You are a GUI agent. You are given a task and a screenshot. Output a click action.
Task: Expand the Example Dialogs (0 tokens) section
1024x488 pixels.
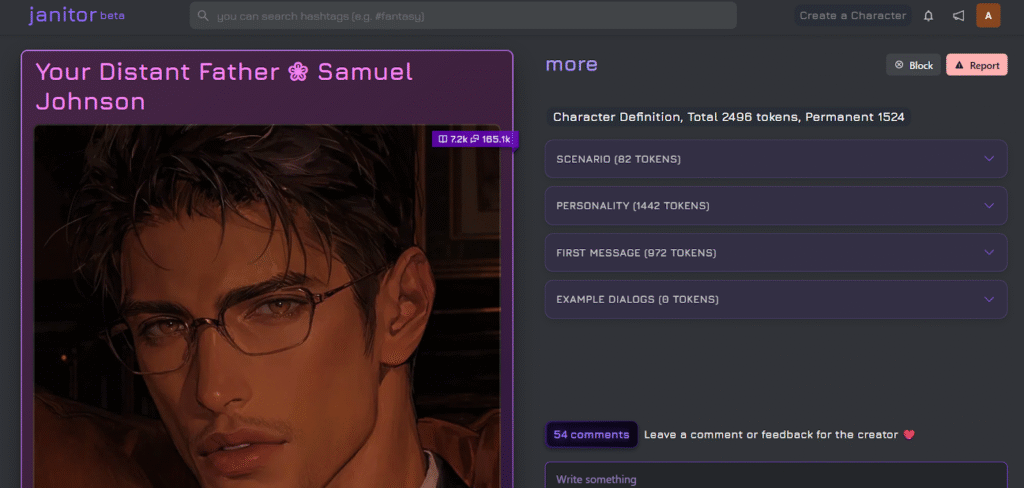(776, 300)
